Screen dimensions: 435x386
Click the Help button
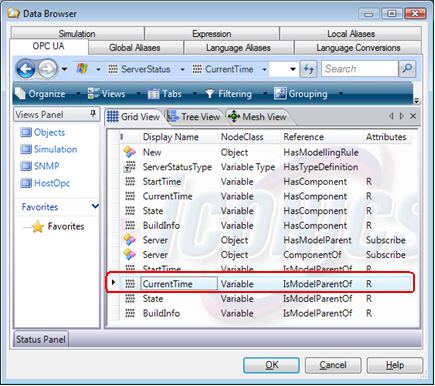click(x=395, y=365)
